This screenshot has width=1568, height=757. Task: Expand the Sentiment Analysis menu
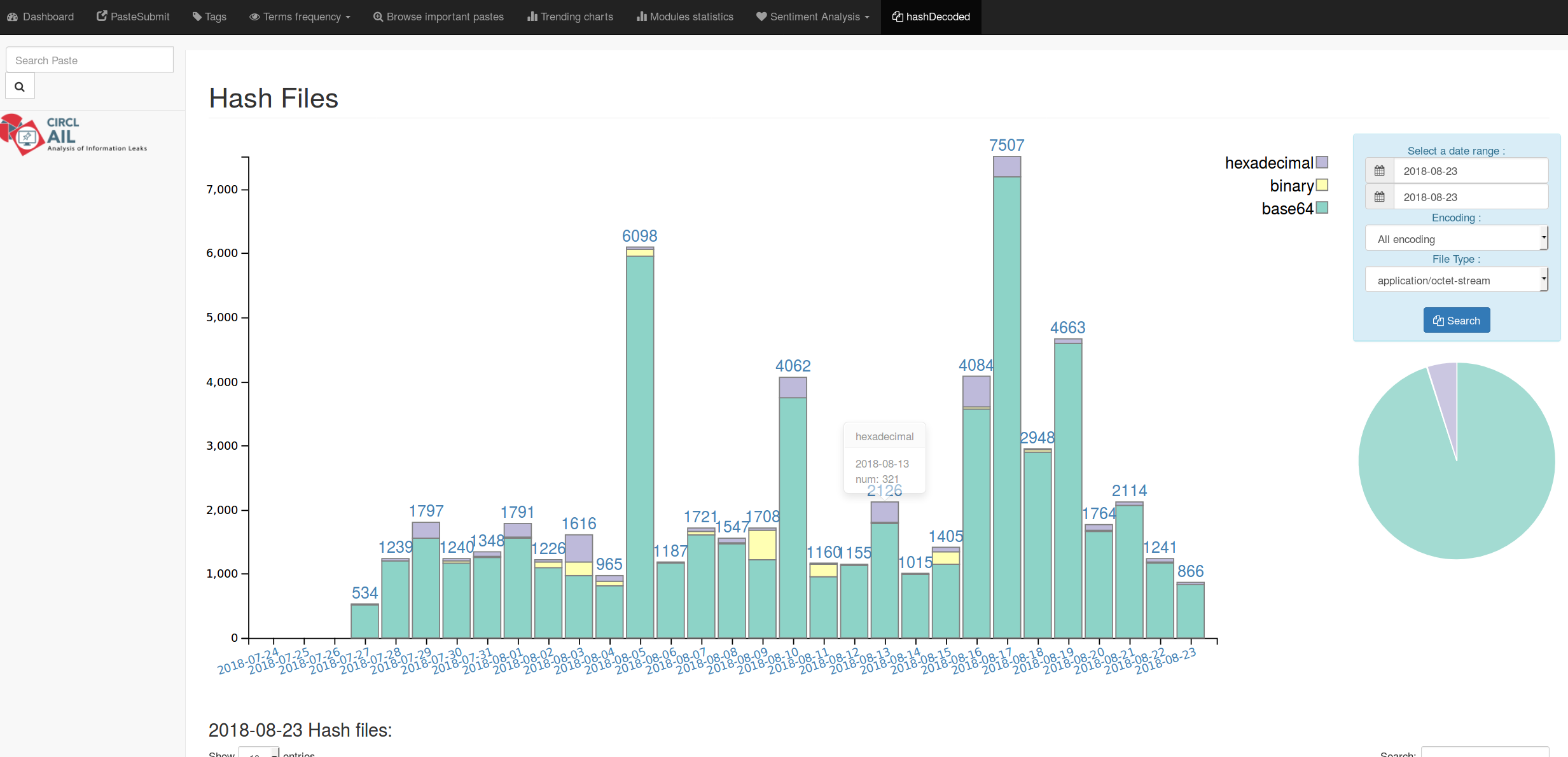pyautogui.click(x=812, y=17)
